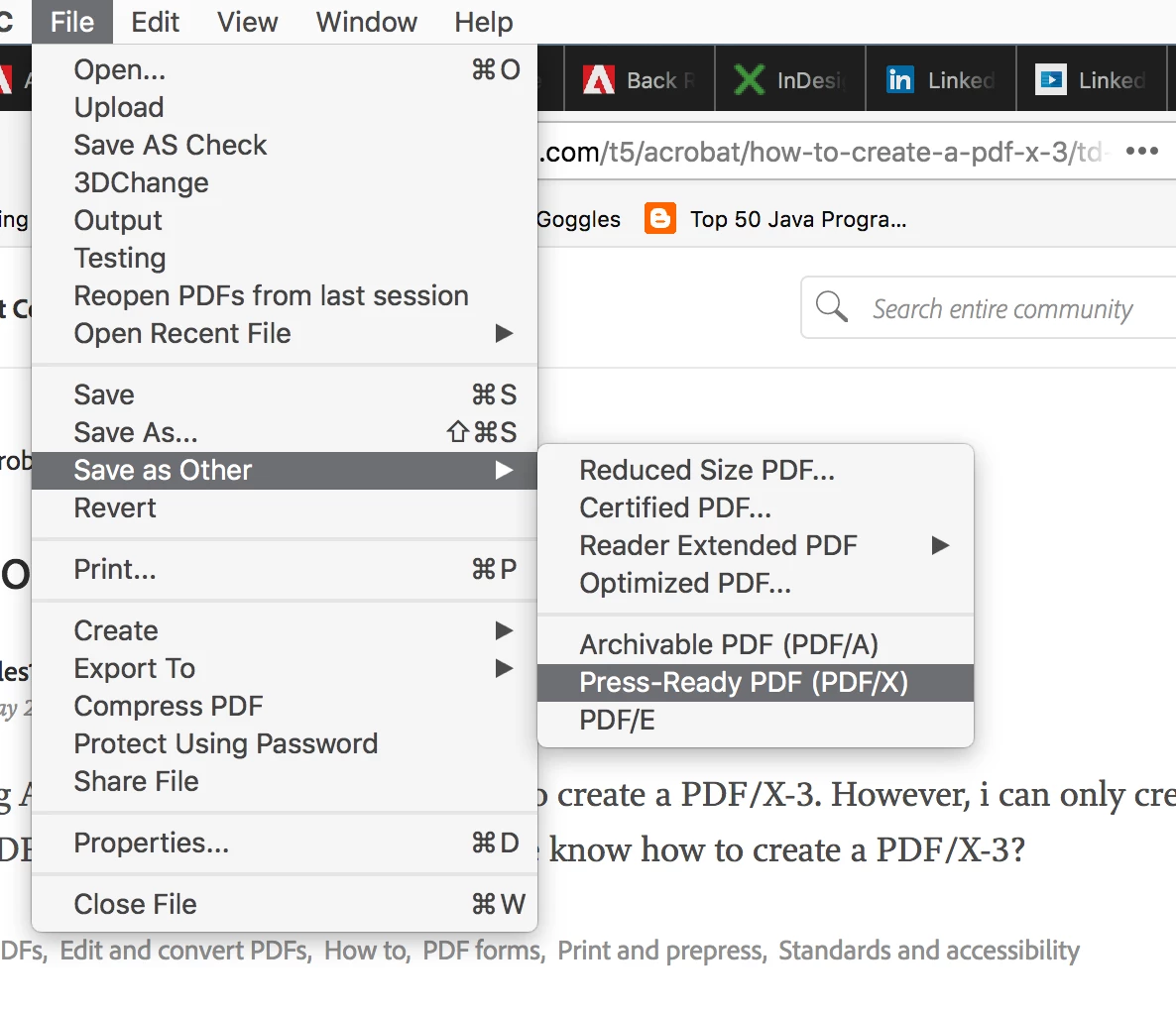1176x1013 pixels.
Task: Click the Adobe icon on Back tab
Action: [599, 79]
